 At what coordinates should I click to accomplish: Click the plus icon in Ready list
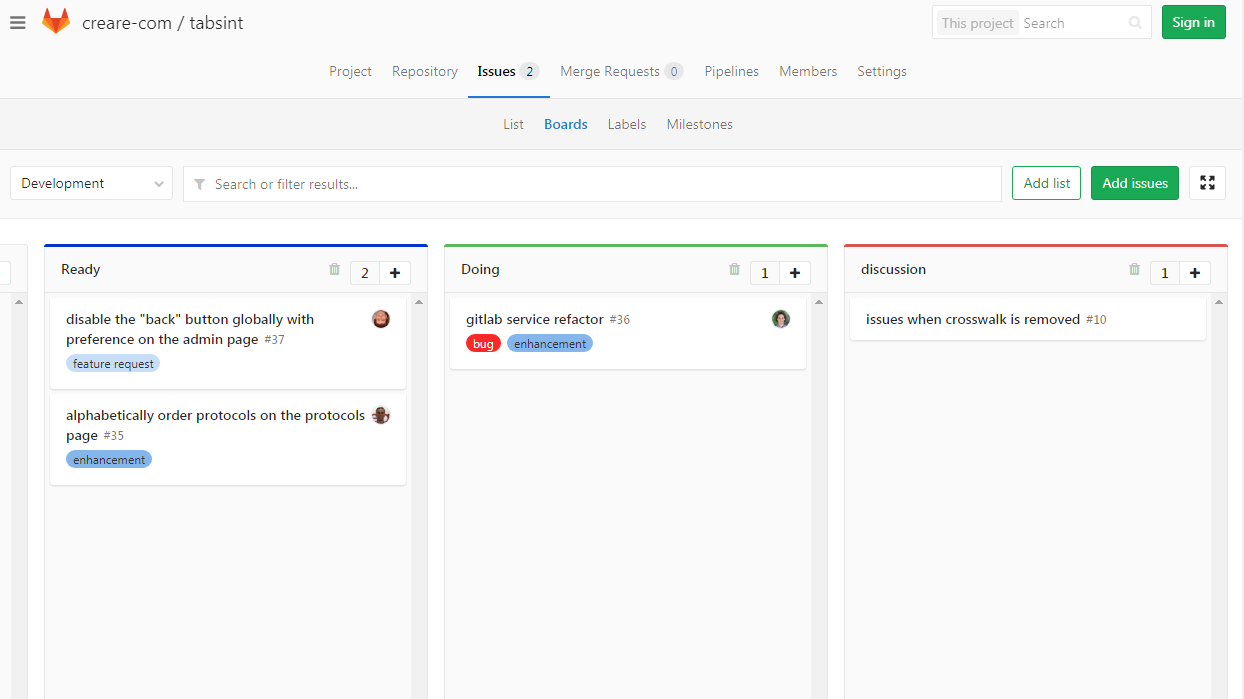395,273
